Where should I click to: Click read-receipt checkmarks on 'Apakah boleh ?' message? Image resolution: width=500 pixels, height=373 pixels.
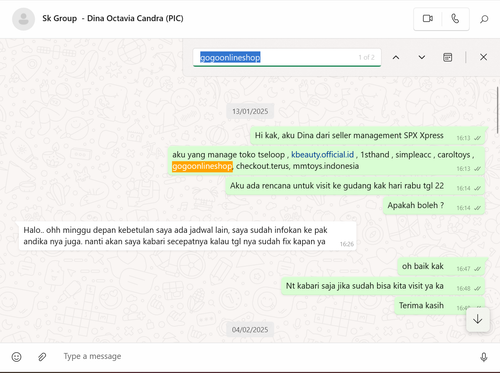[478, 208]
